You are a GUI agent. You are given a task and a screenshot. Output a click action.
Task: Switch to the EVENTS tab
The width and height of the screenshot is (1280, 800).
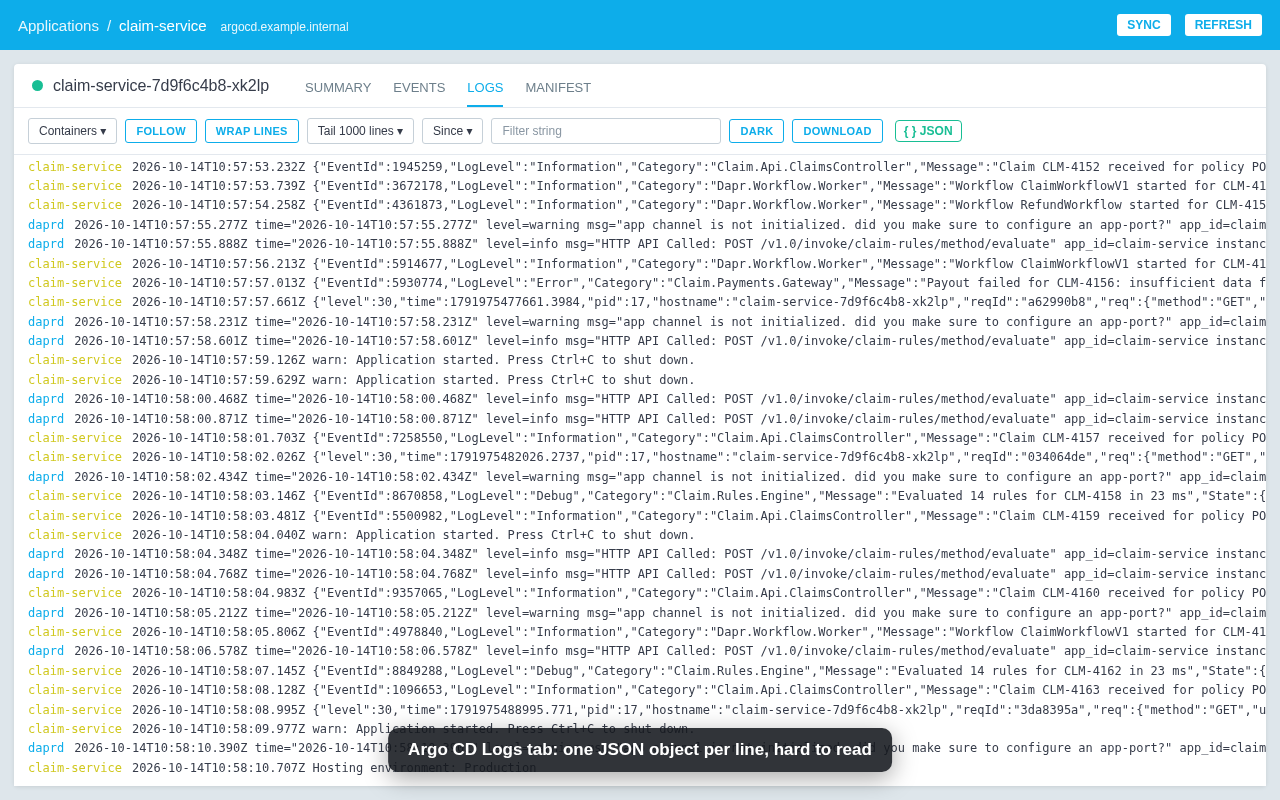point(419,87)
